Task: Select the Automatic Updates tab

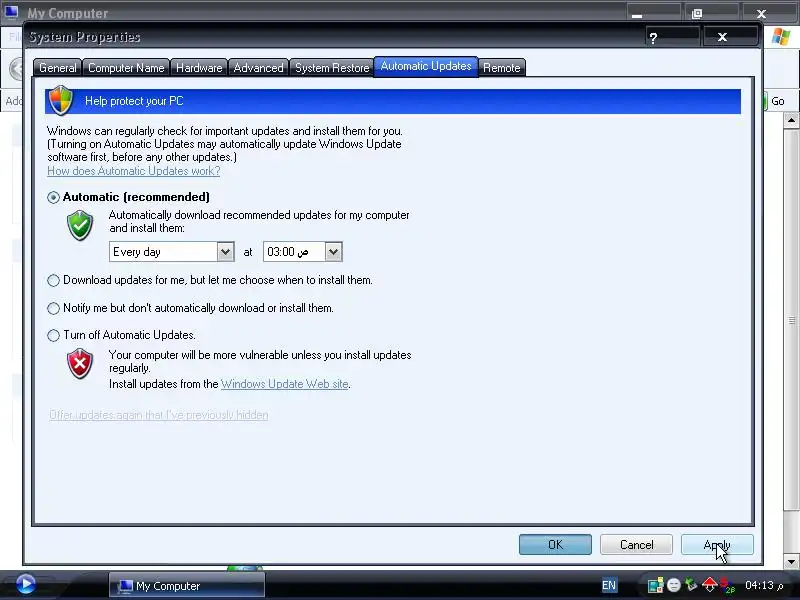Action: coord(426,66)
